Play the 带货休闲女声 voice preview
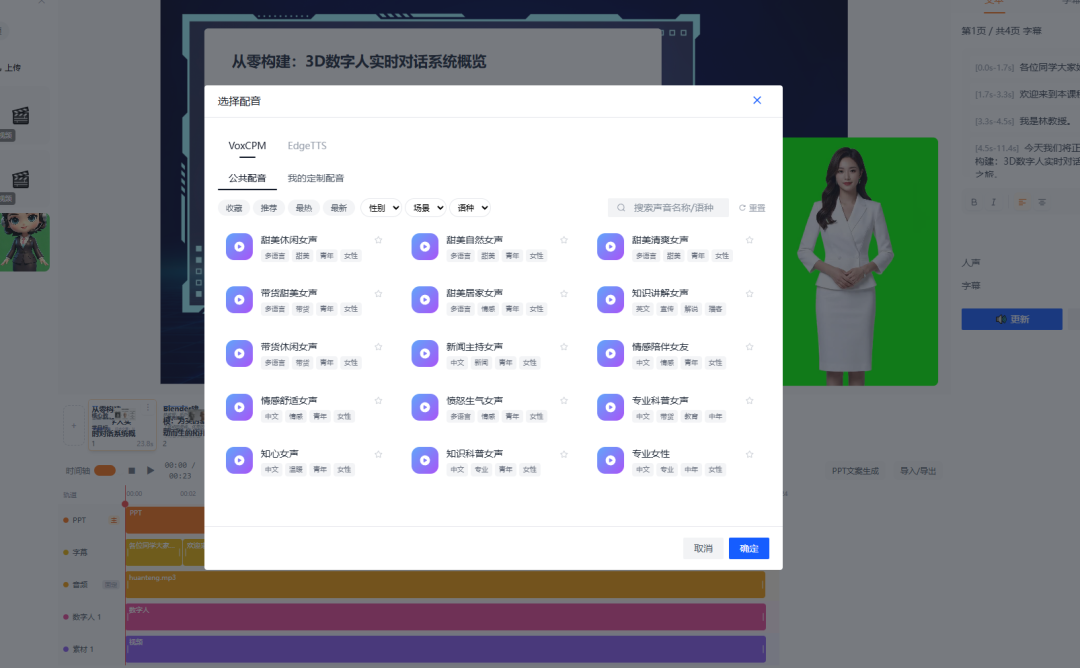This screenshot has height=668, width=1080. pyautogui.click(x=239, y=353)
